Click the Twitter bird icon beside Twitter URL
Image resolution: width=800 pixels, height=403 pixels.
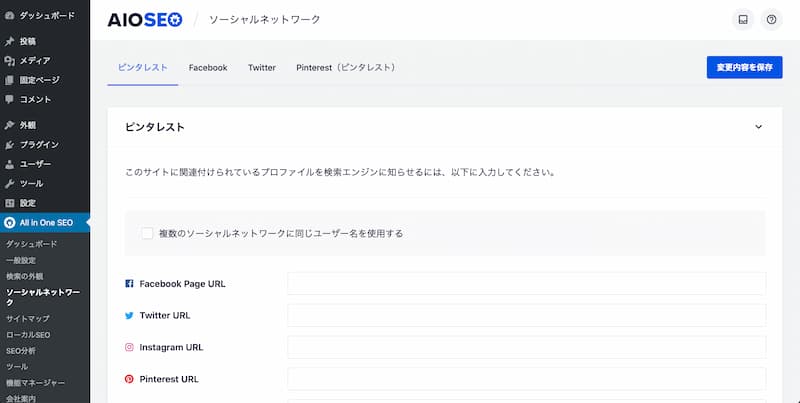click(x=129, y=316)
